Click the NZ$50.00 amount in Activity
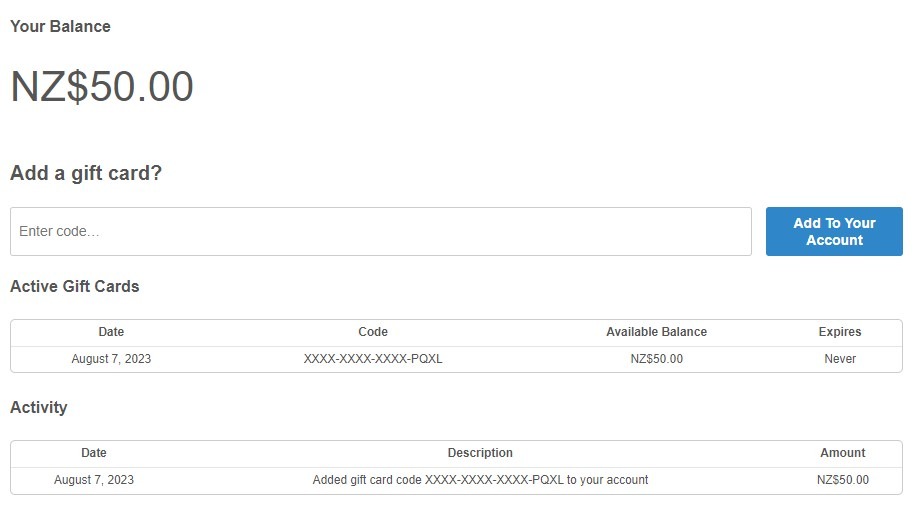 (x=843, y=480)
